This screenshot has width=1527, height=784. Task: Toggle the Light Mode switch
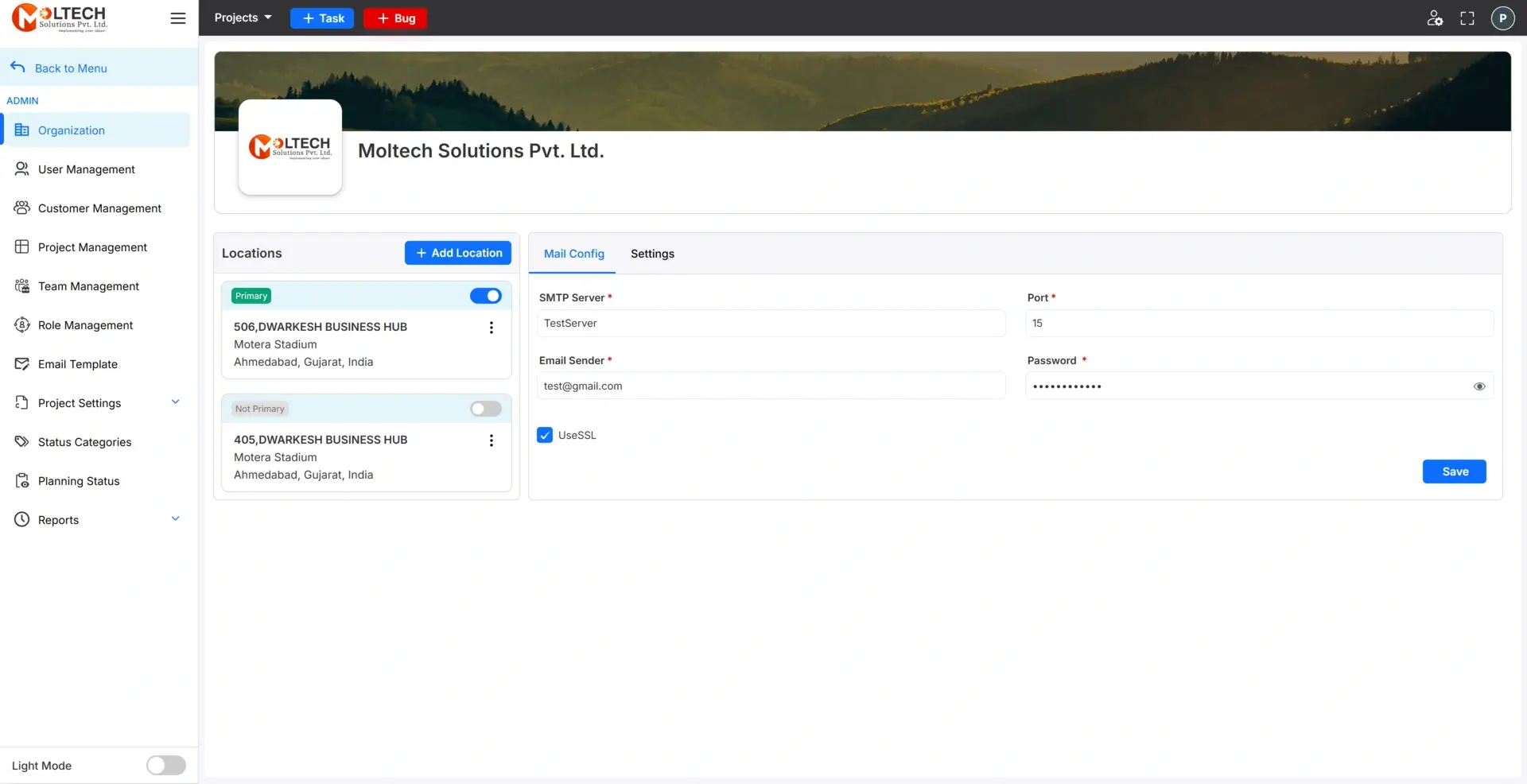pos(165,765)
